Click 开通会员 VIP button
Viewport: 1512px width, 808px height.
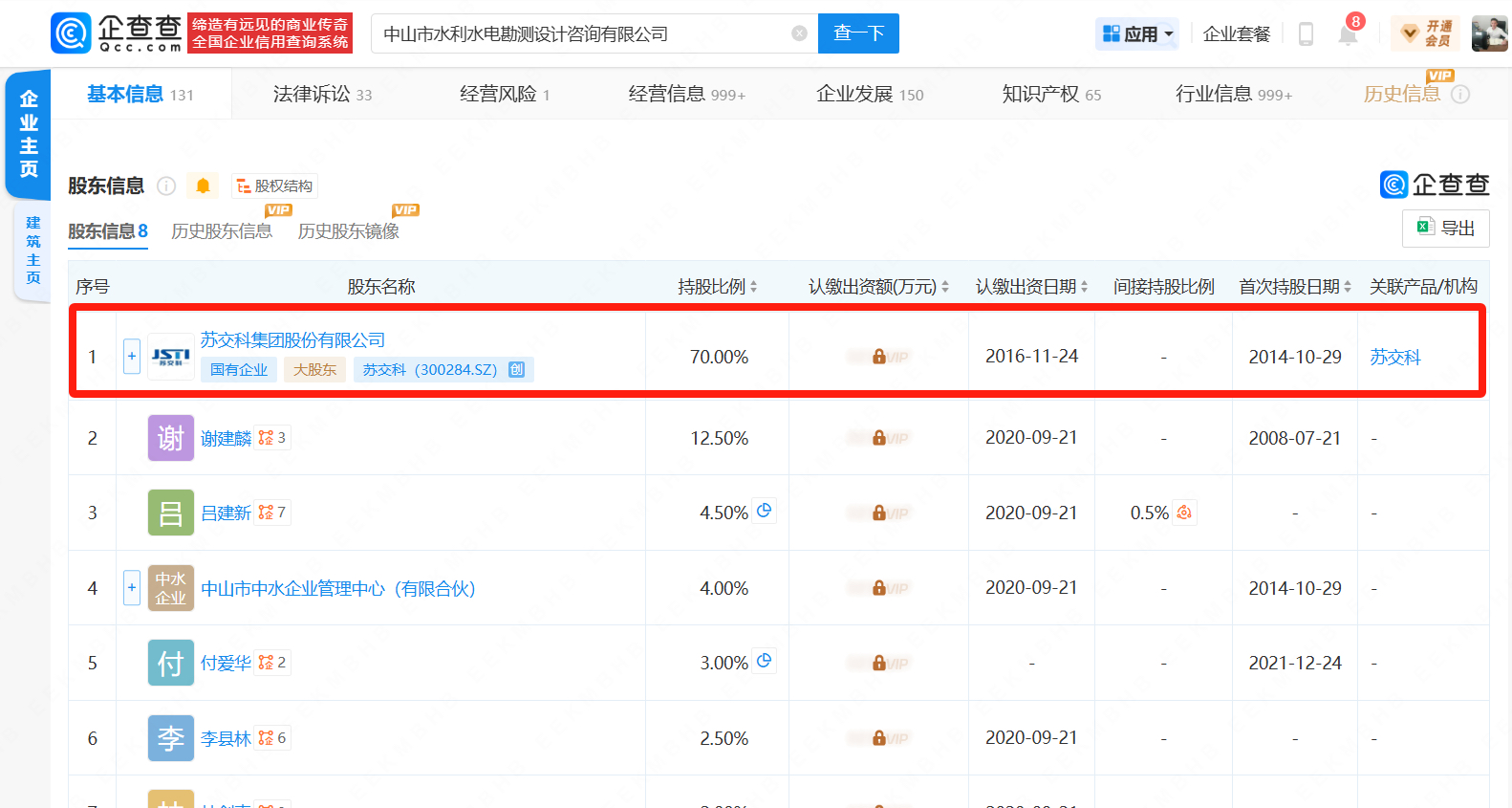(x=1426, y=33)
